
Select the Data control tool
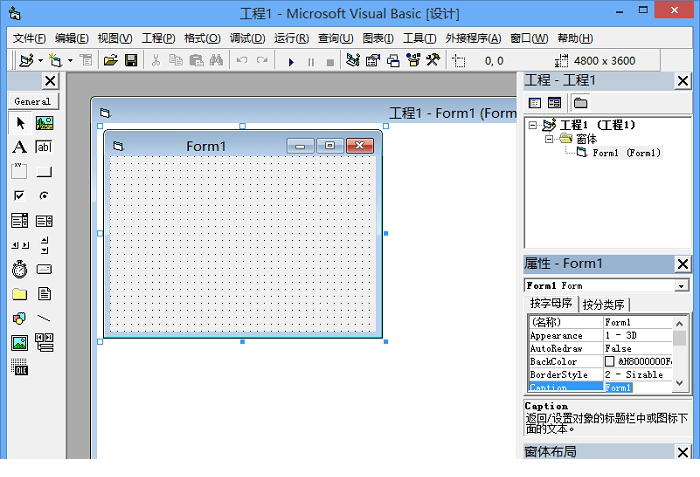point(44,342)
